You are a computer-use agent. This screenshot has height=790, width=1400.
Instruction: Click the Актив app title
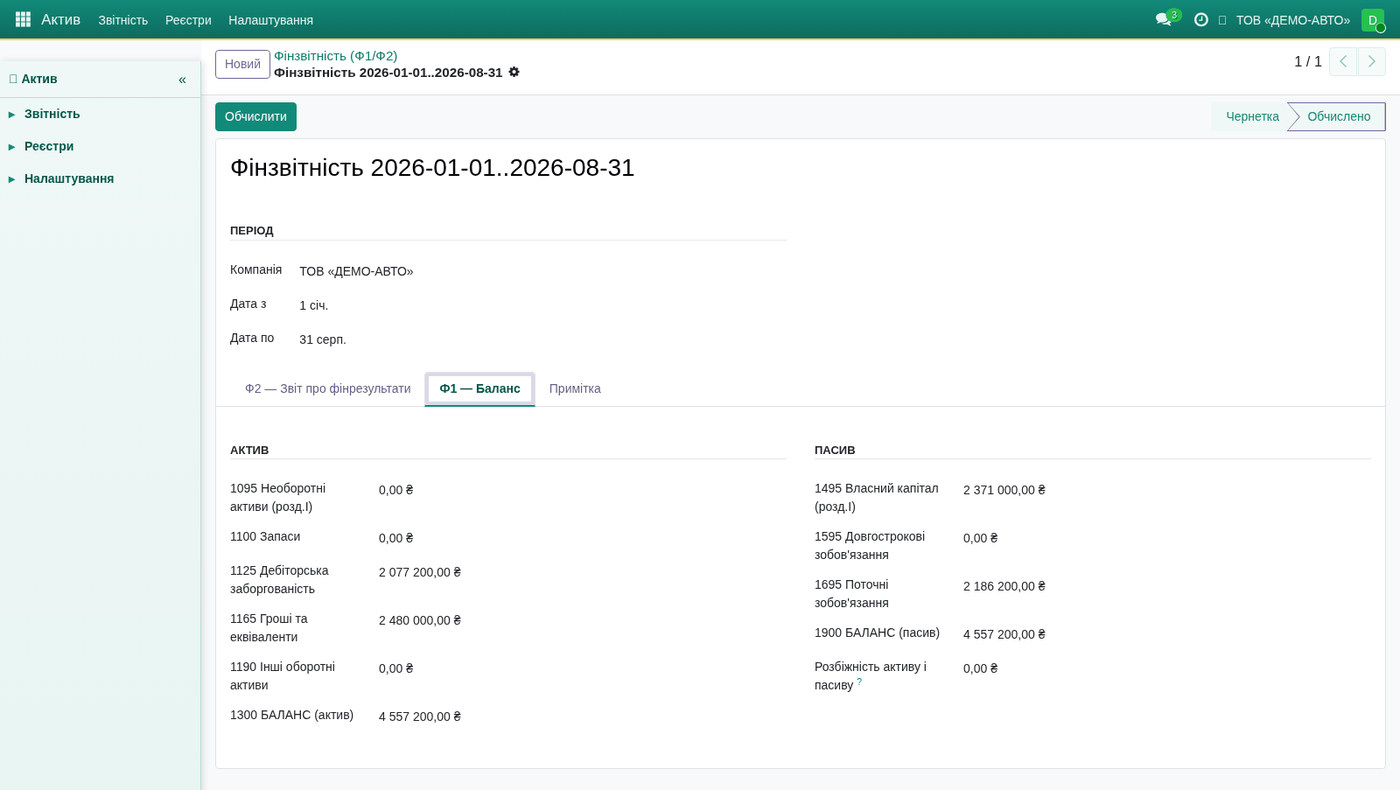(x=61, y=19)
